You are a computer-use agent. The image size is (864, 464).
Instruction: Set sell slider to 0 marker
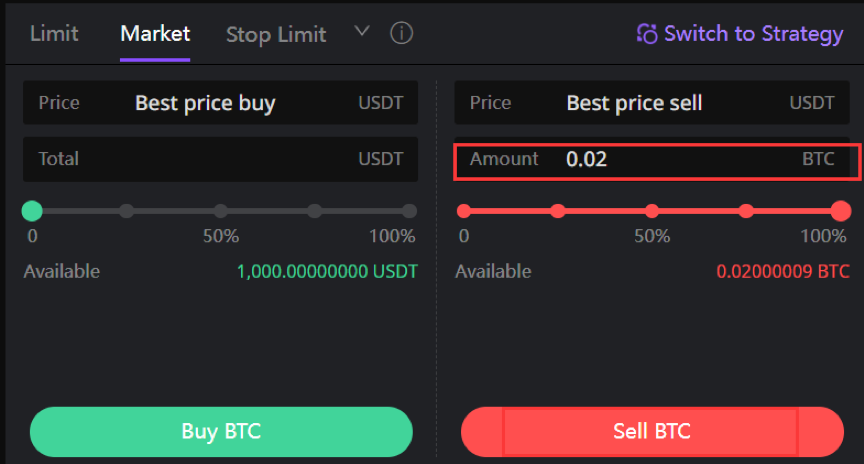[464, 211]
